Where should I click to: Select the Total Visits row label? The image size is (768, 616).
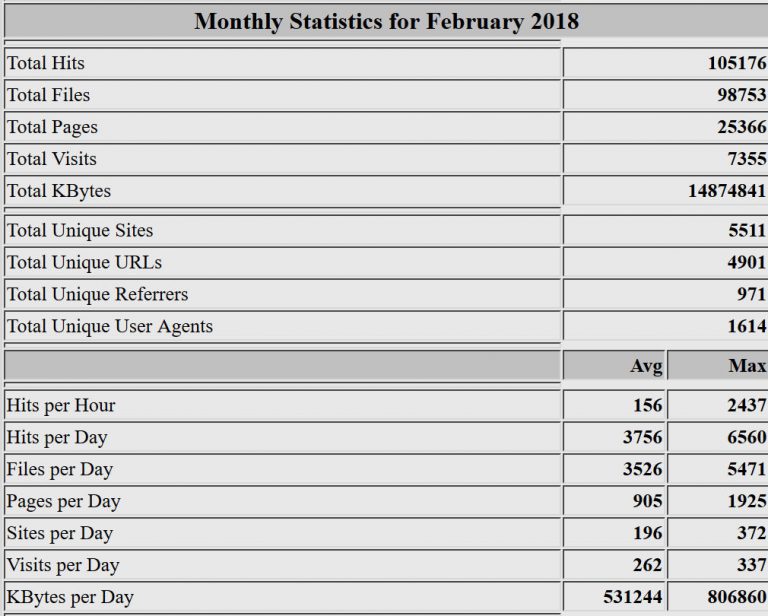pos(52,159)
